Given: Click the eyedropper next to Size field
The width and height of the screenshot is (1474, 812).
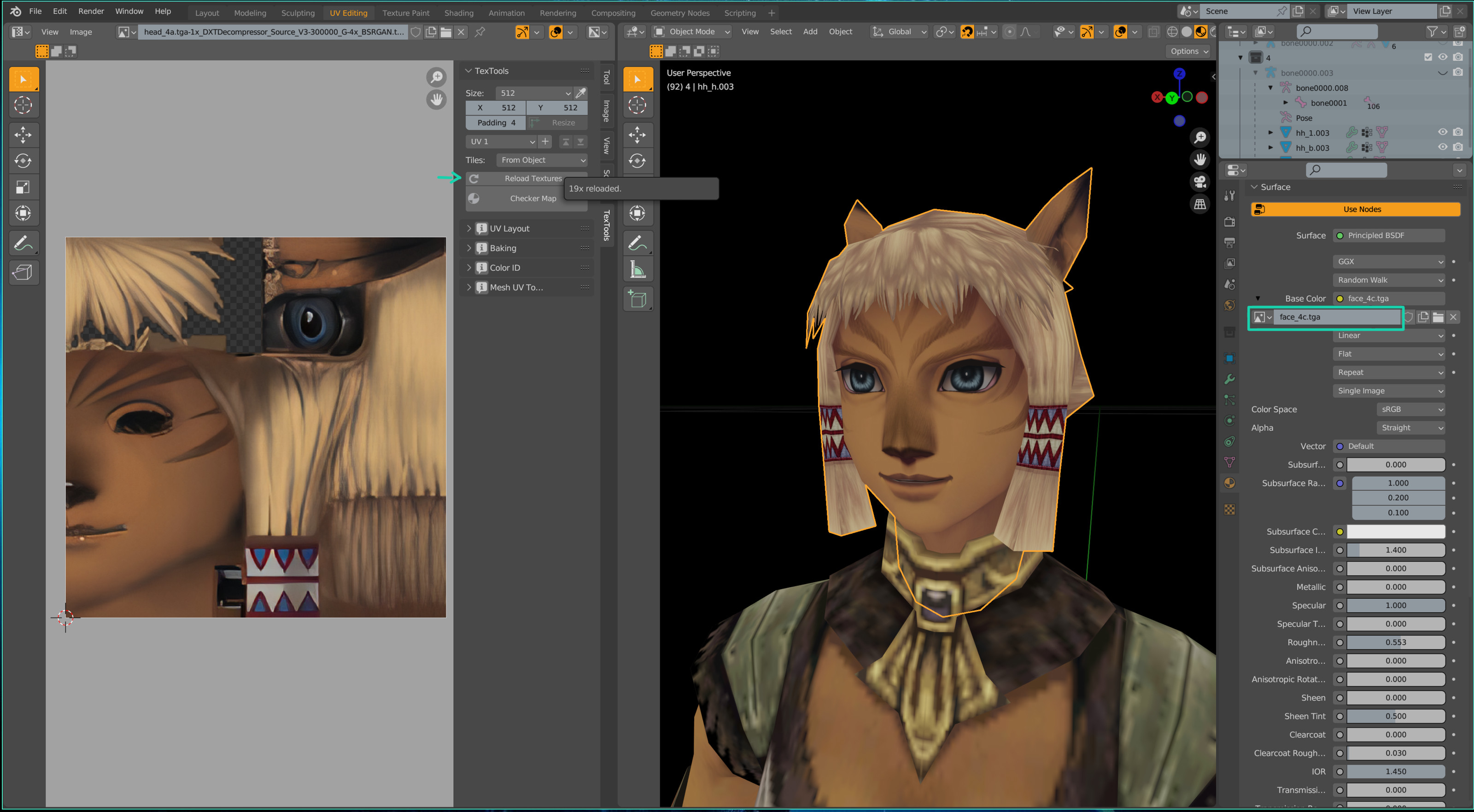Looking at the screenshot, I should (581, 93).
